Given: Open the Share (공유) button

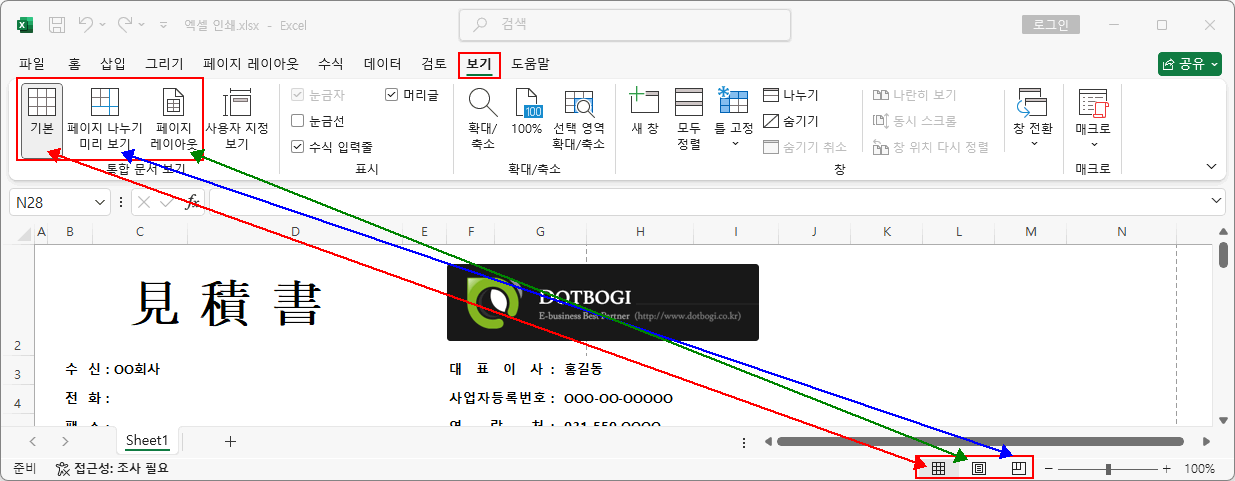Looking at the screenshot, I should pyautogui.click(x=1190, y=64).
